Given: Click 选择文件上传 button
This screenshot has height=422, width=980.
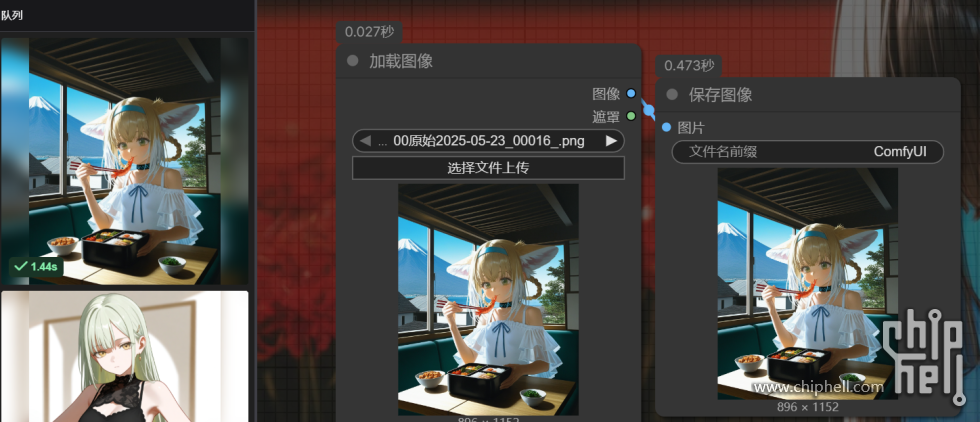Looking at the screenshot, I should click(488, 168).
